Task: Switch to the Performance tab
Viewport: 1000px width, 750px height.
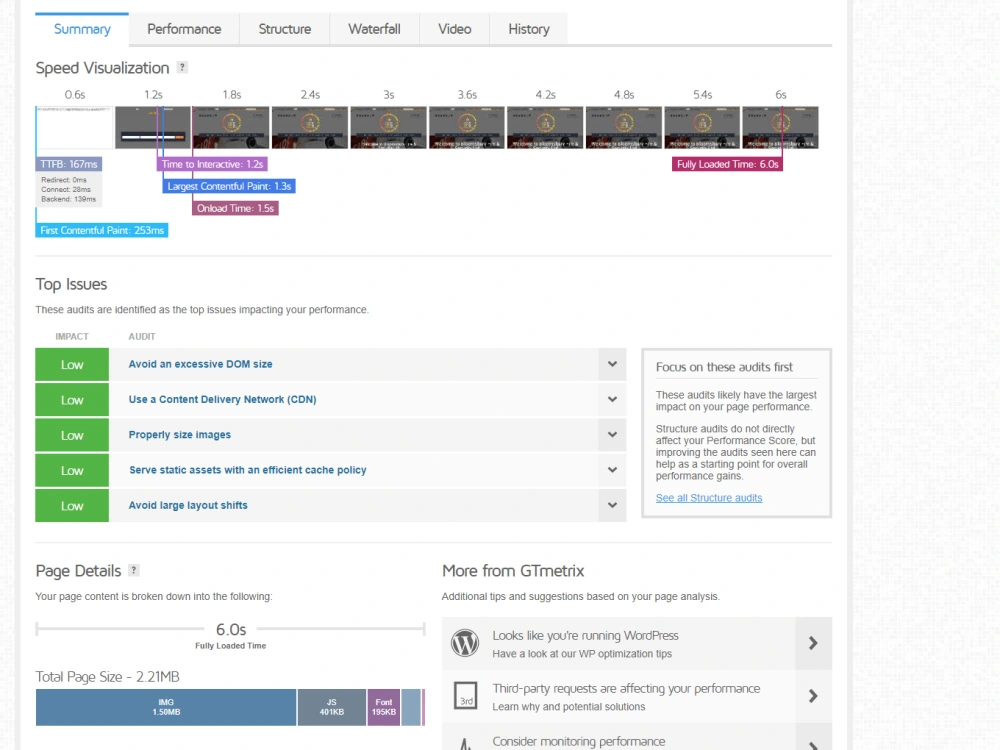Action: (x=184, y=29)
